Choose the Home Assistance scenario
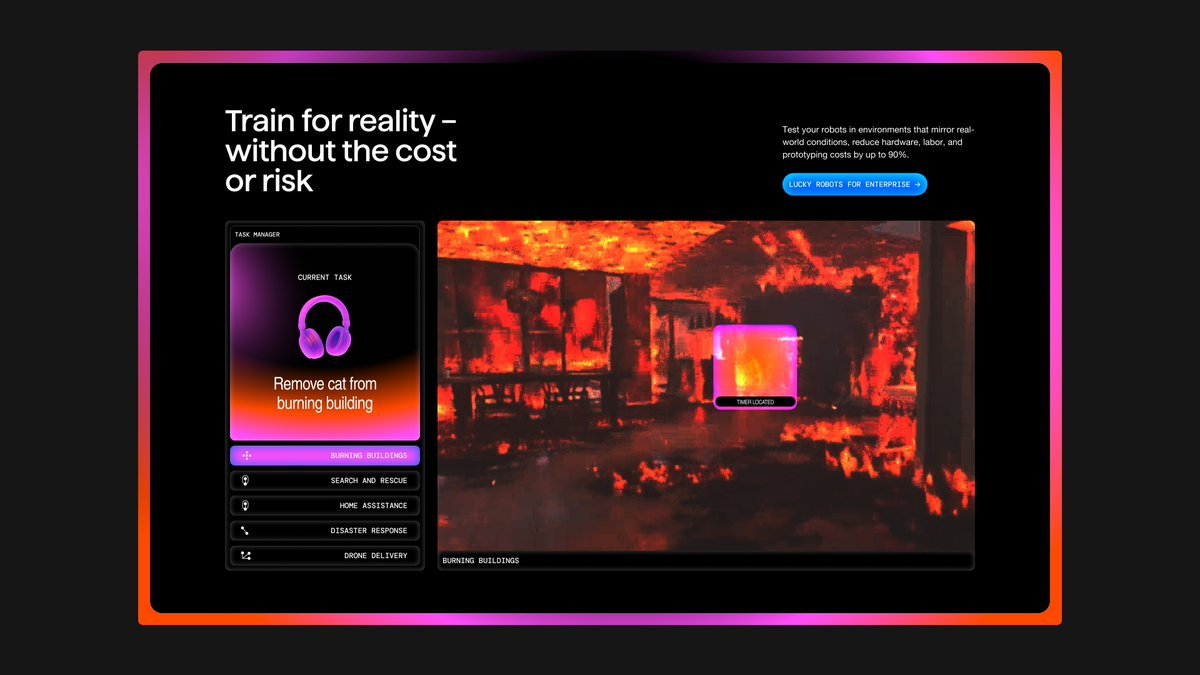 pyautogui.click(x=325, y=506)
